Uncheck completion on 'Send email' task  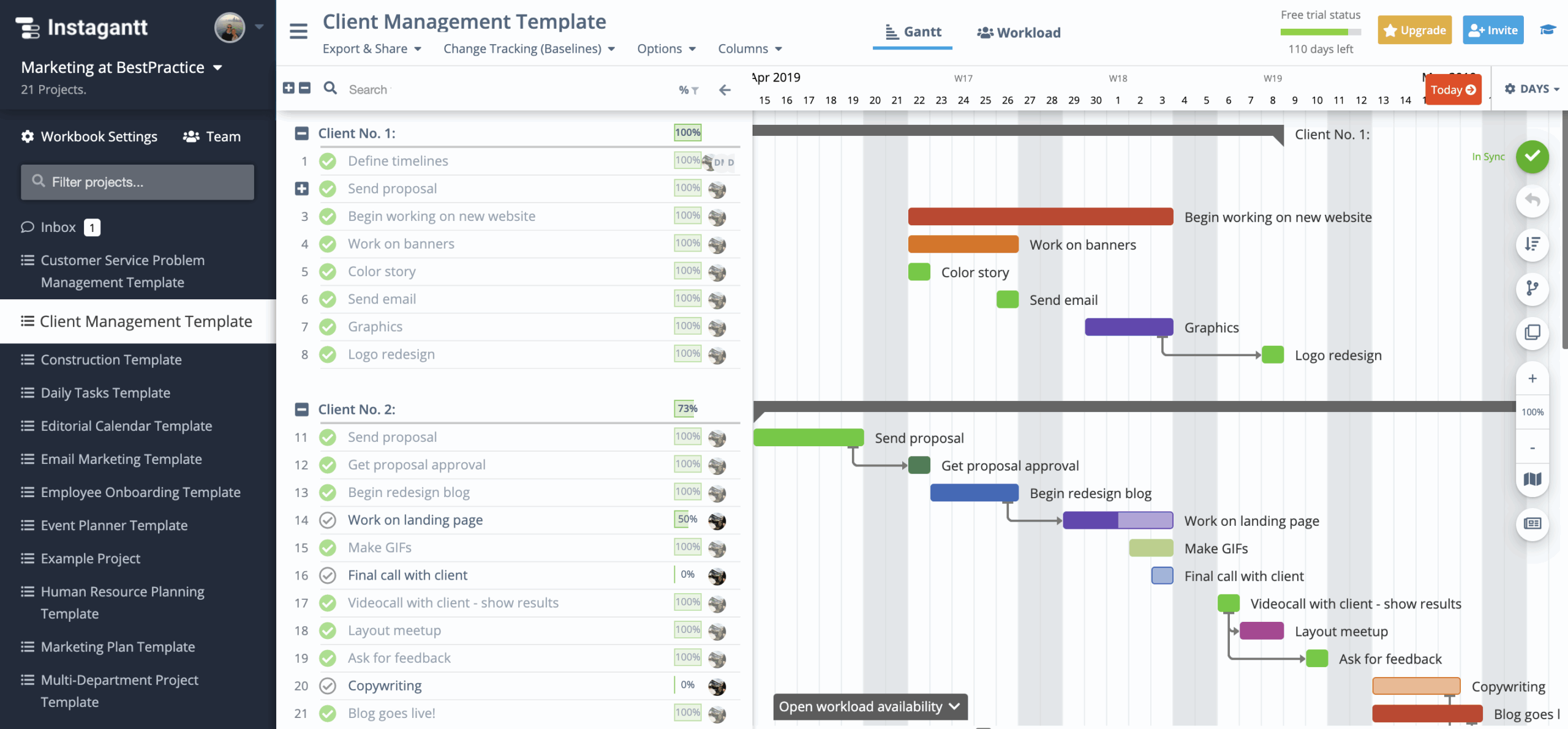point(328,299)
